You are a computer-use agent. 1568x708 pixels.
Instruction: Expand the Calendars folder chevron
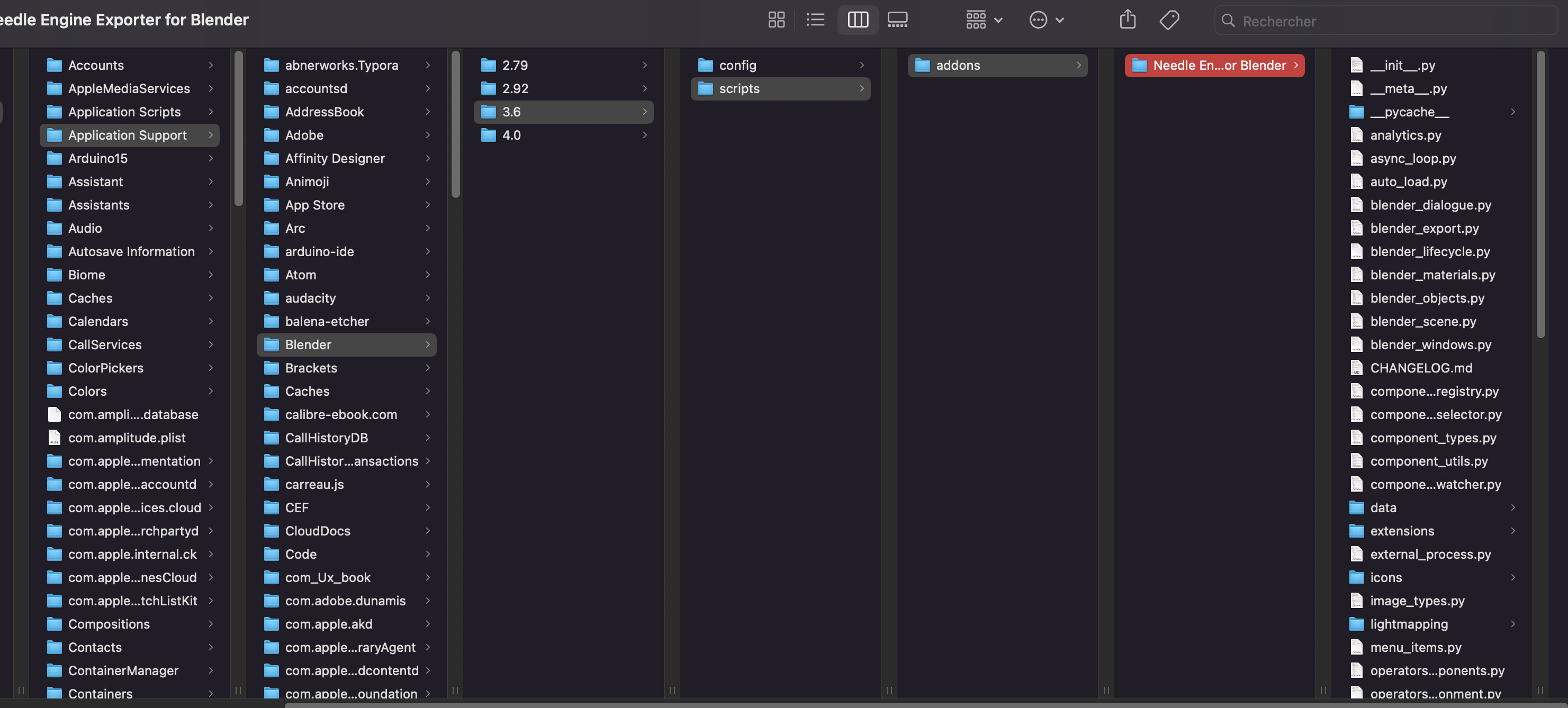coord(211,321)
